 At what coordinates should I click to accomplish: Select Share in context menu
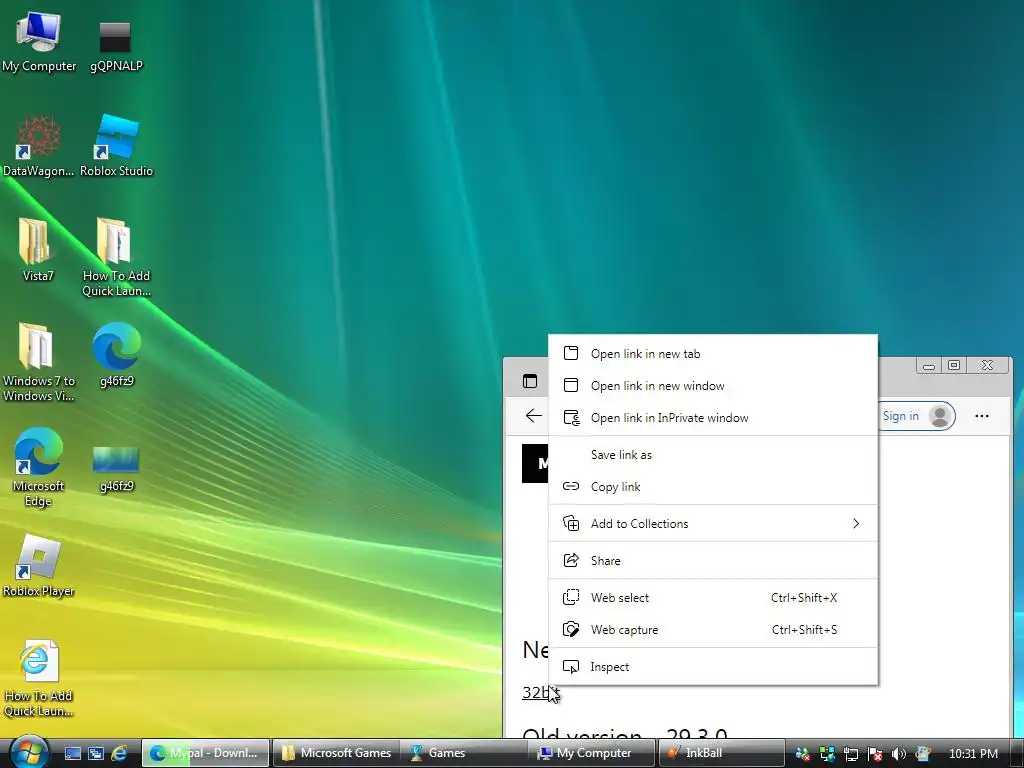coord(713,560)
